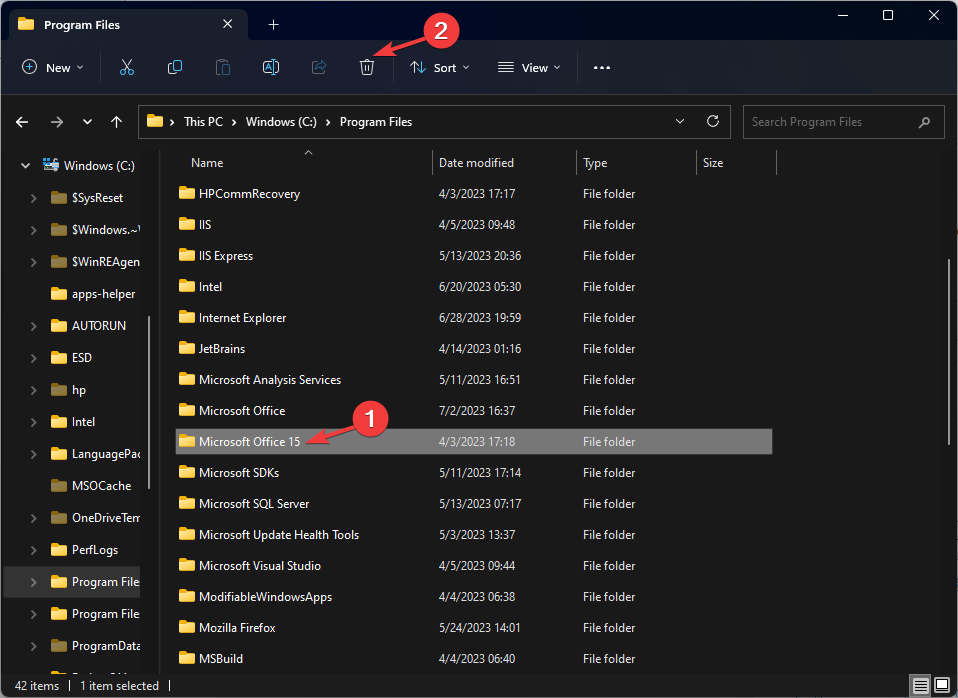958x698 pixels.
Task: Refresh the Program Files folder view
Action: 712,121
